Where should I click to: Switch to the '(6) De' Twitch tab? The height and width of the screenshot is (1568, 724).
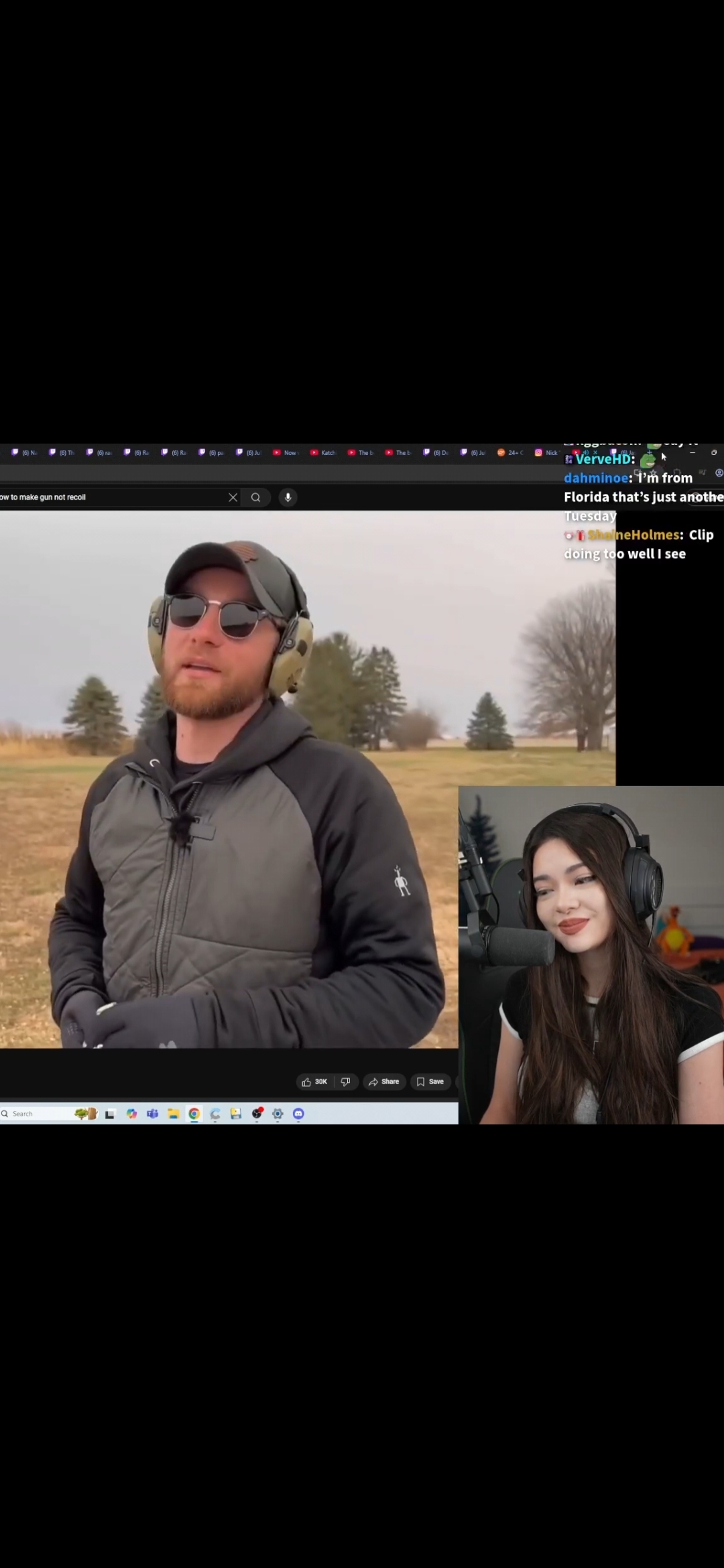tap(436, 453)
